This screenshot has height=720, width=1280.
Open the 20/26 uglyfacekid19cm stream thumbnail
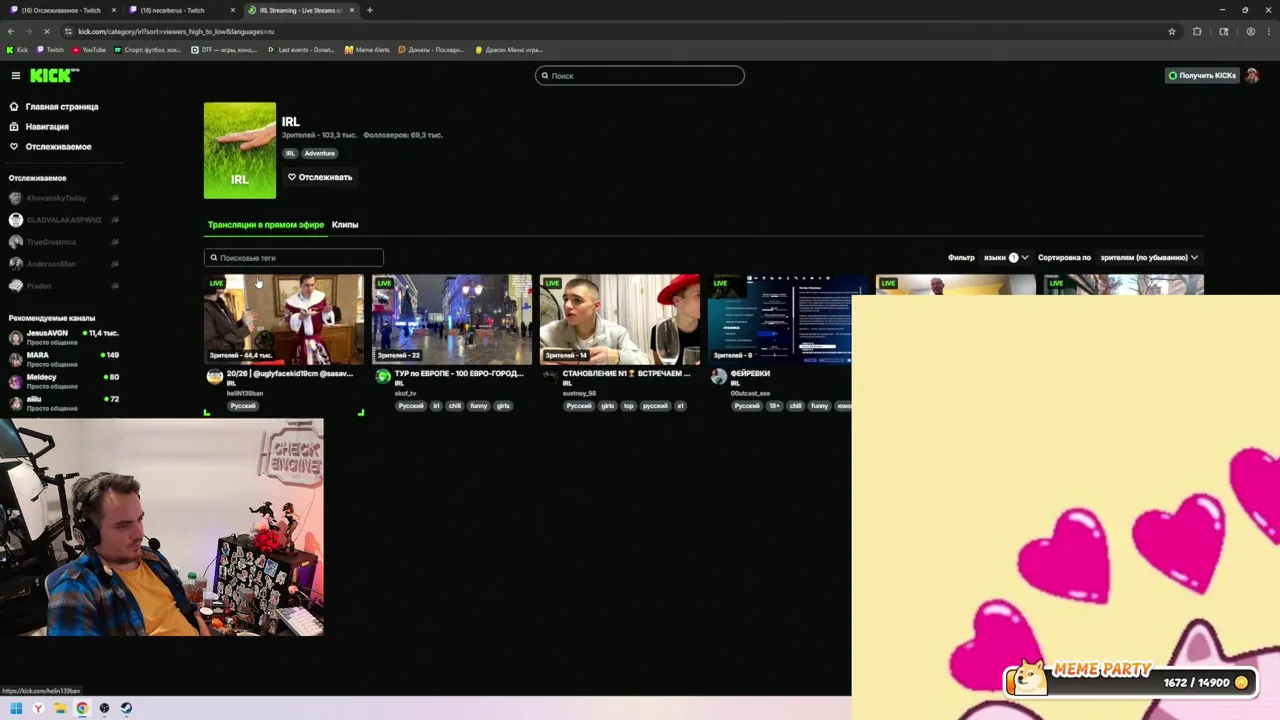pyautogui.click(x=284, y=319)
